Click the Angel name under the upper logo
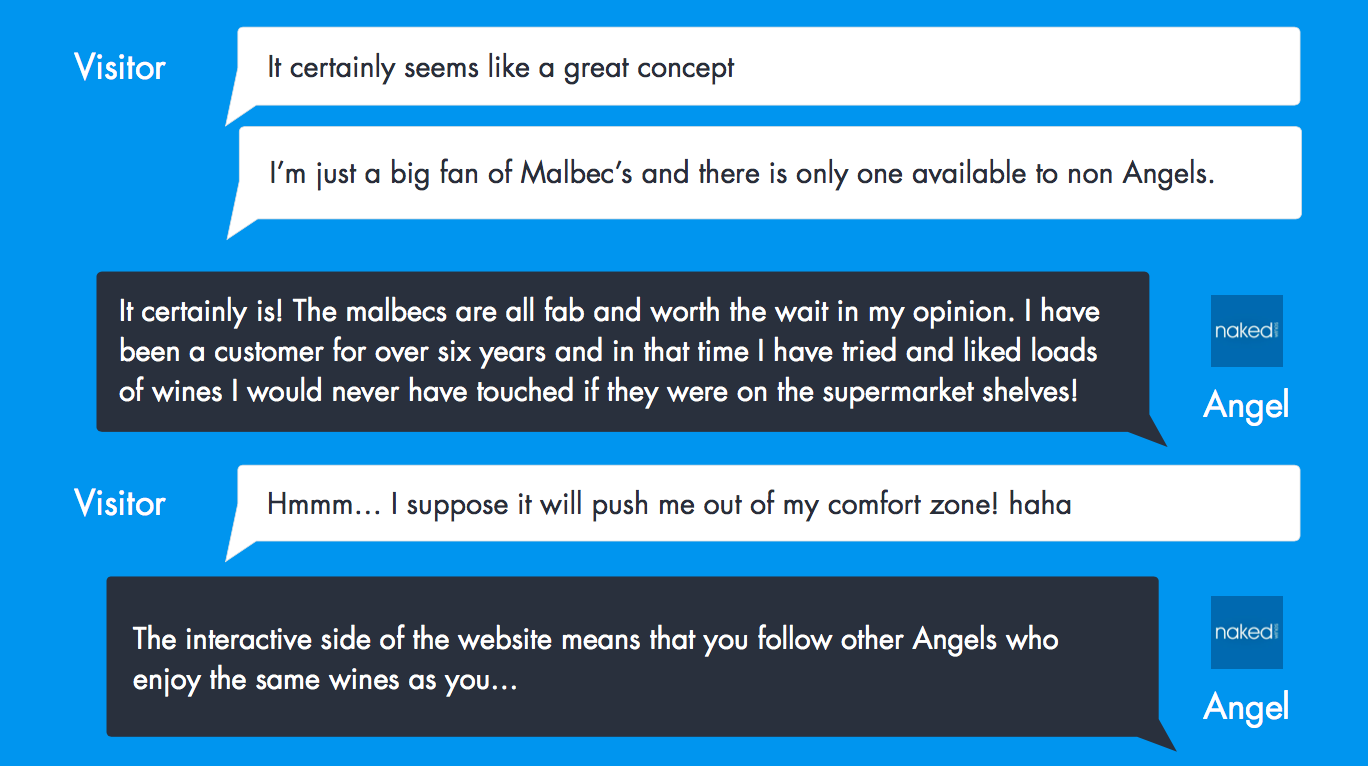Screen dimensions: 1368x766 (1246, 405)
